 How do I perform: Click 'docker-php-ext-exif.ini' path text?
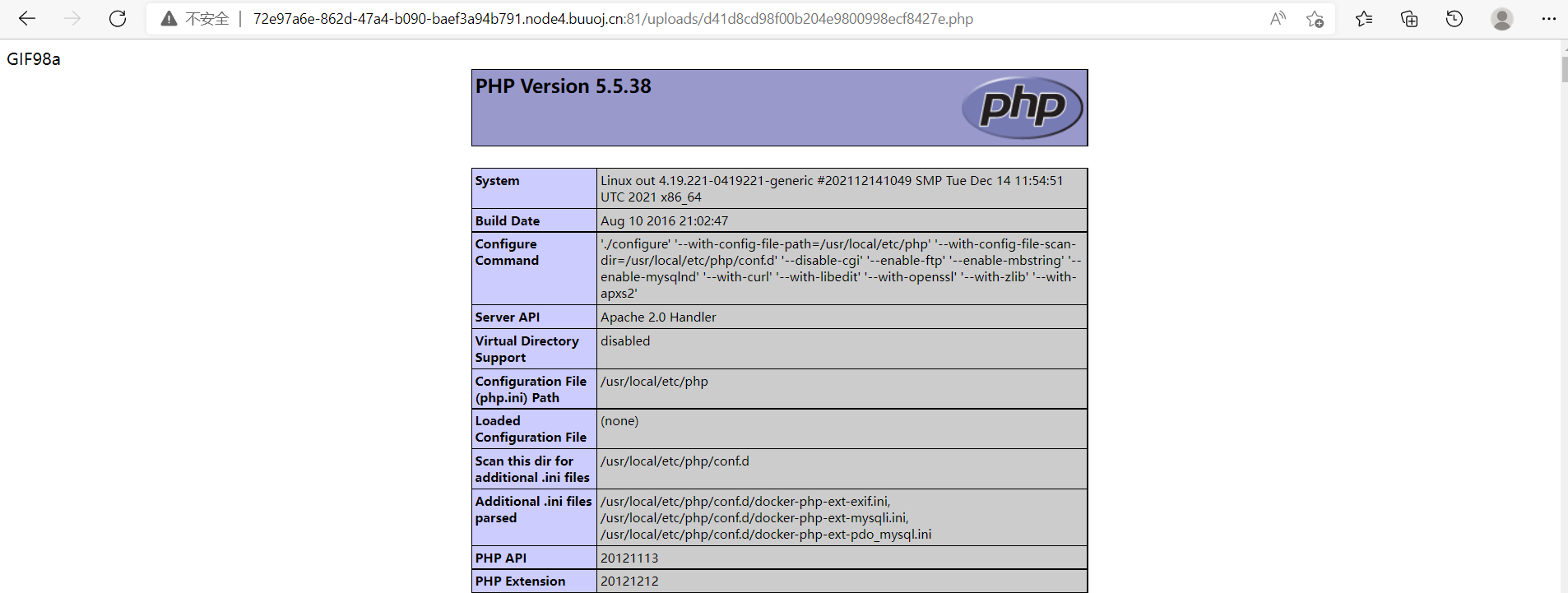745,501
